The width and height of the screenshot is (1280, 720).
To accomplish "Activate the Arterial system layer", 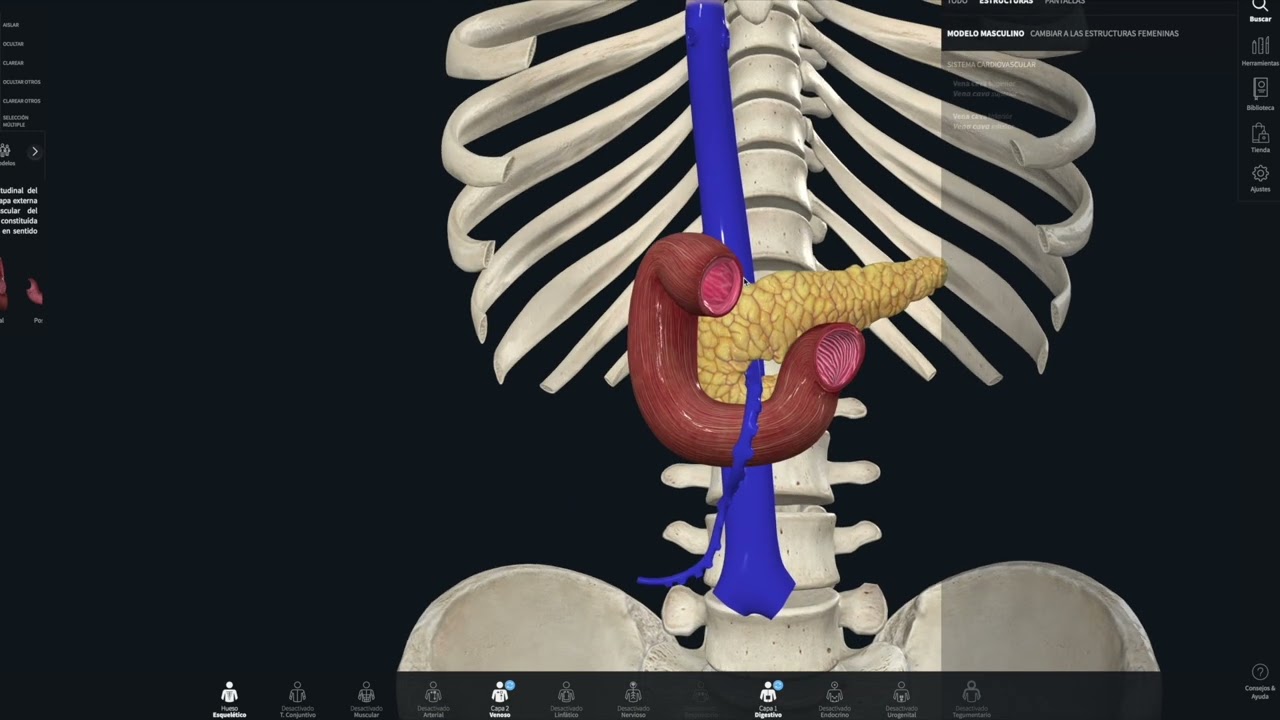I will coord(433,699).
